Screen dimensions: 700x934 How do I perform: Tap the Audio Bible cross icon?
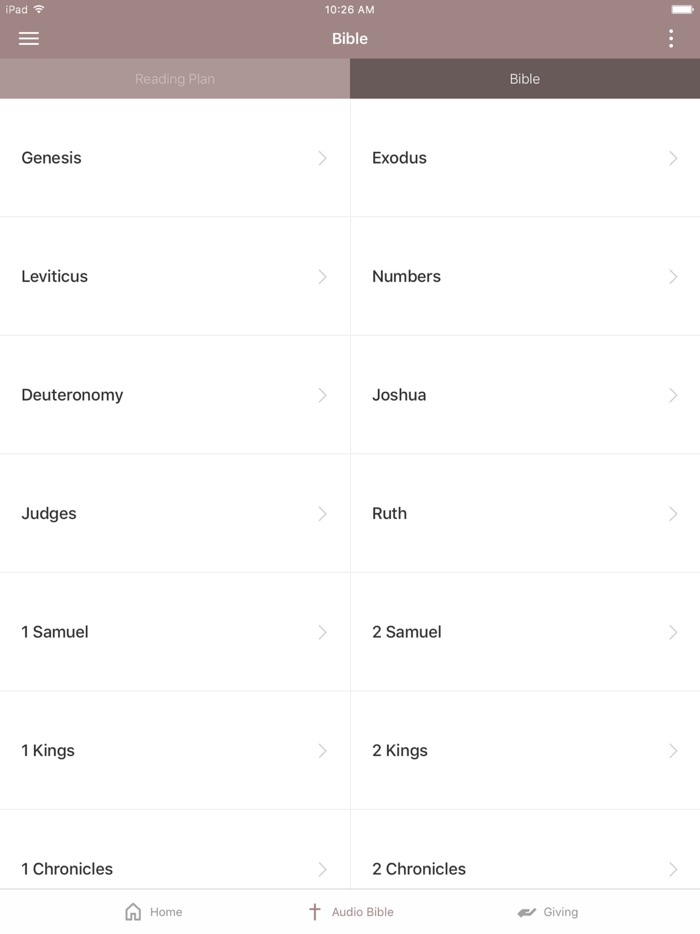(x=314, y=912)
